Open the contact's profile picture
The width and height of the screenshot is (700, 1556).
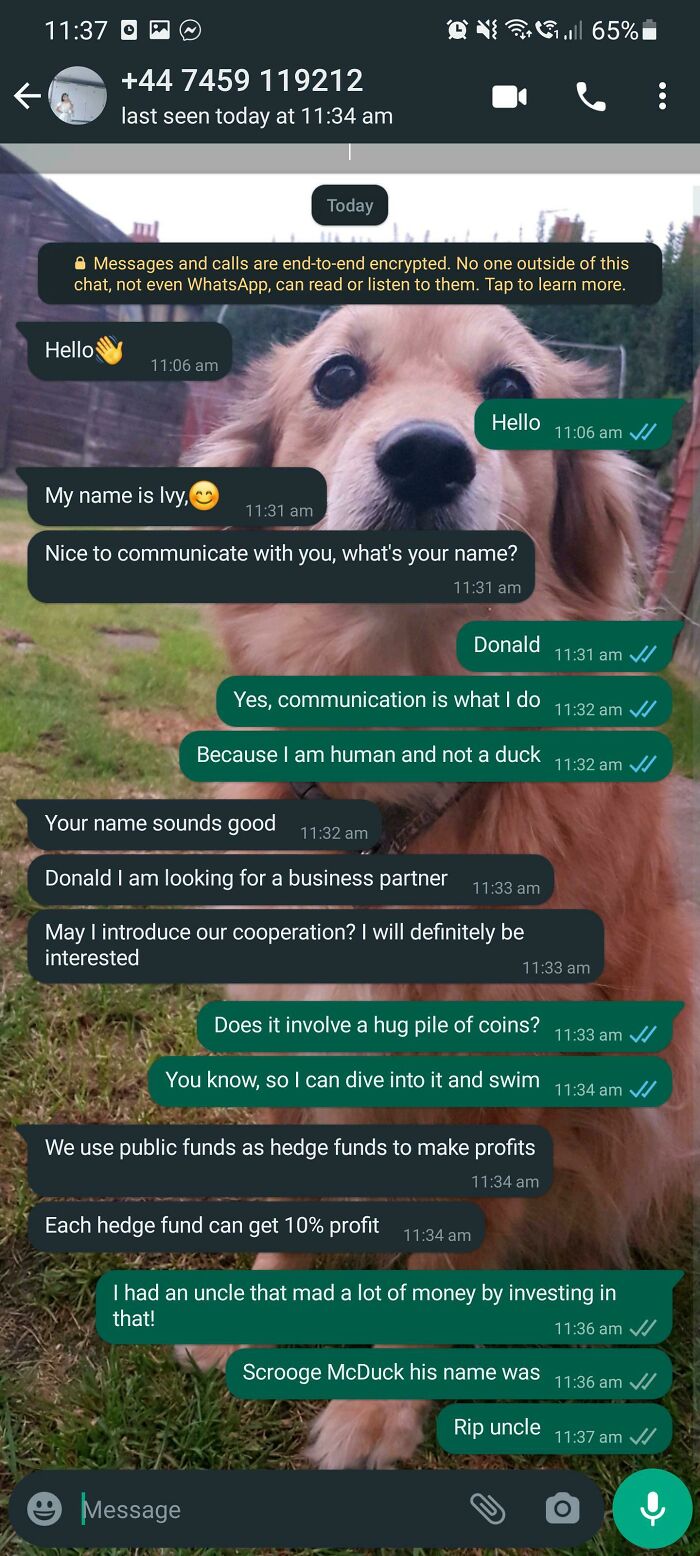78,96
